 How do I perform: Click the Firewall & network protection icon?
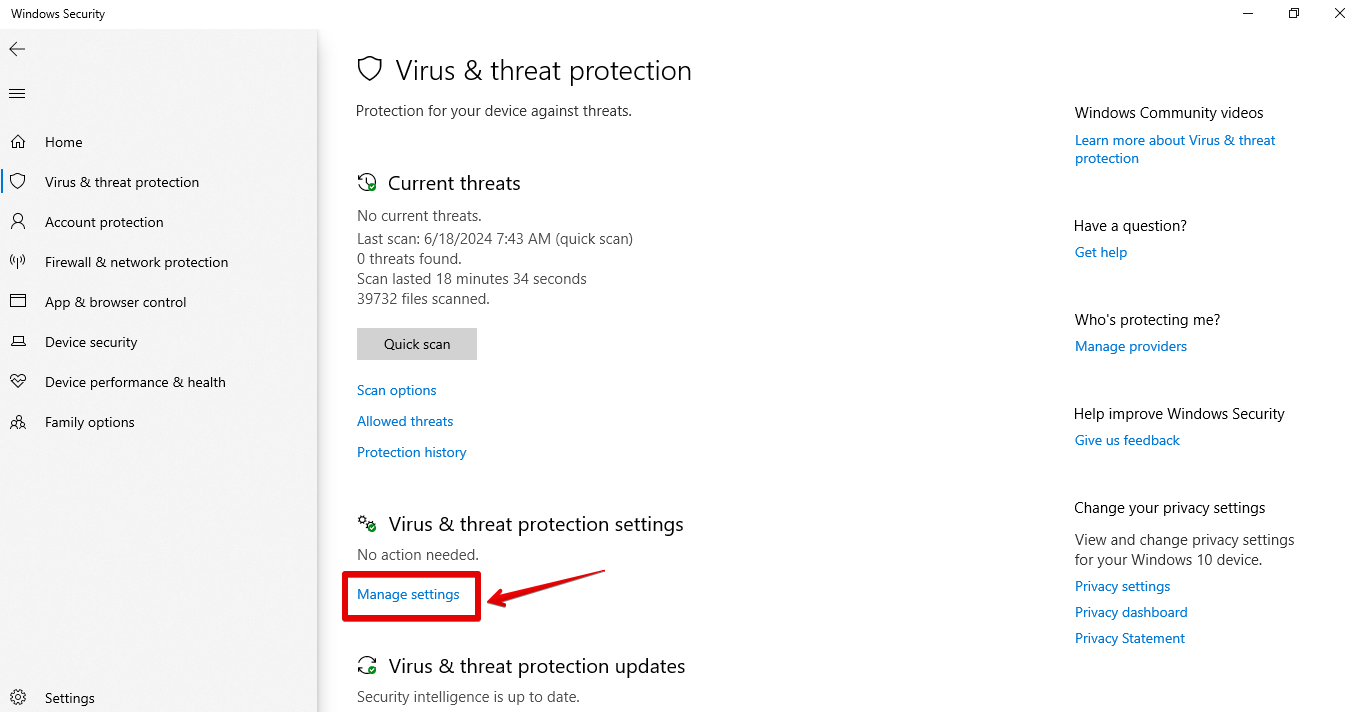(18, 262)
